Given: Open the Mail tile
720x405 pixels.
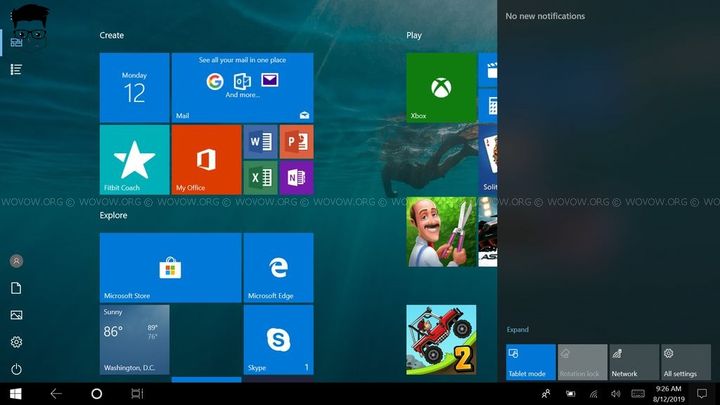Looking at the screenshot, I should 242,88.
